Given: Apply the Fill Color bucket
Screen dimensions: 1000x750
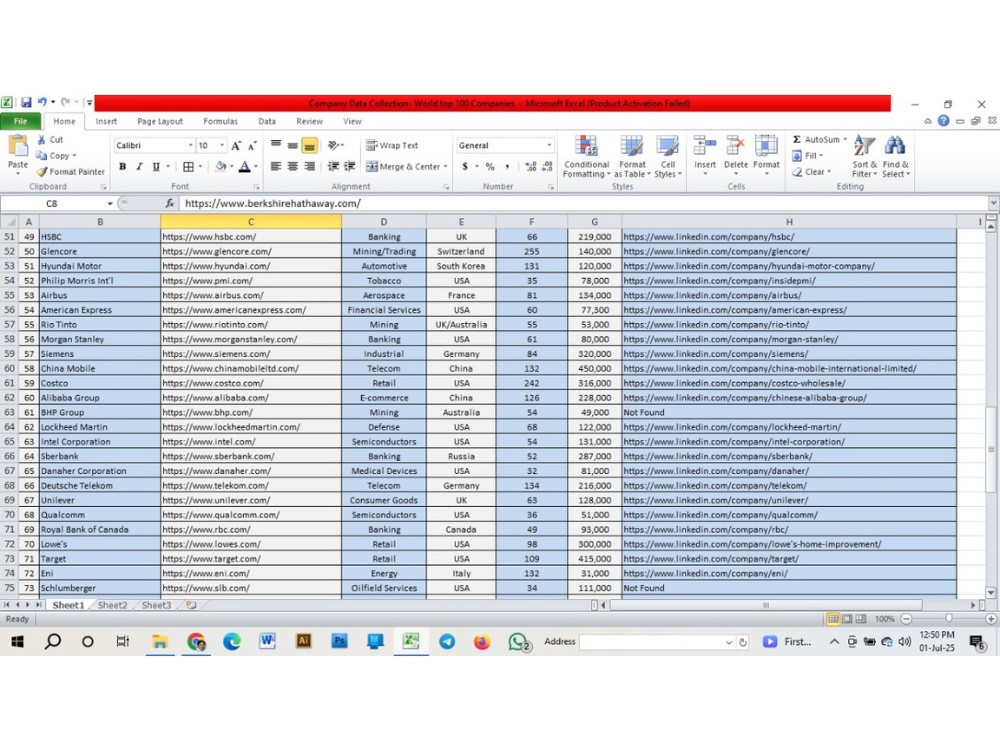Looking at the screenshot, I should [221, 166].
